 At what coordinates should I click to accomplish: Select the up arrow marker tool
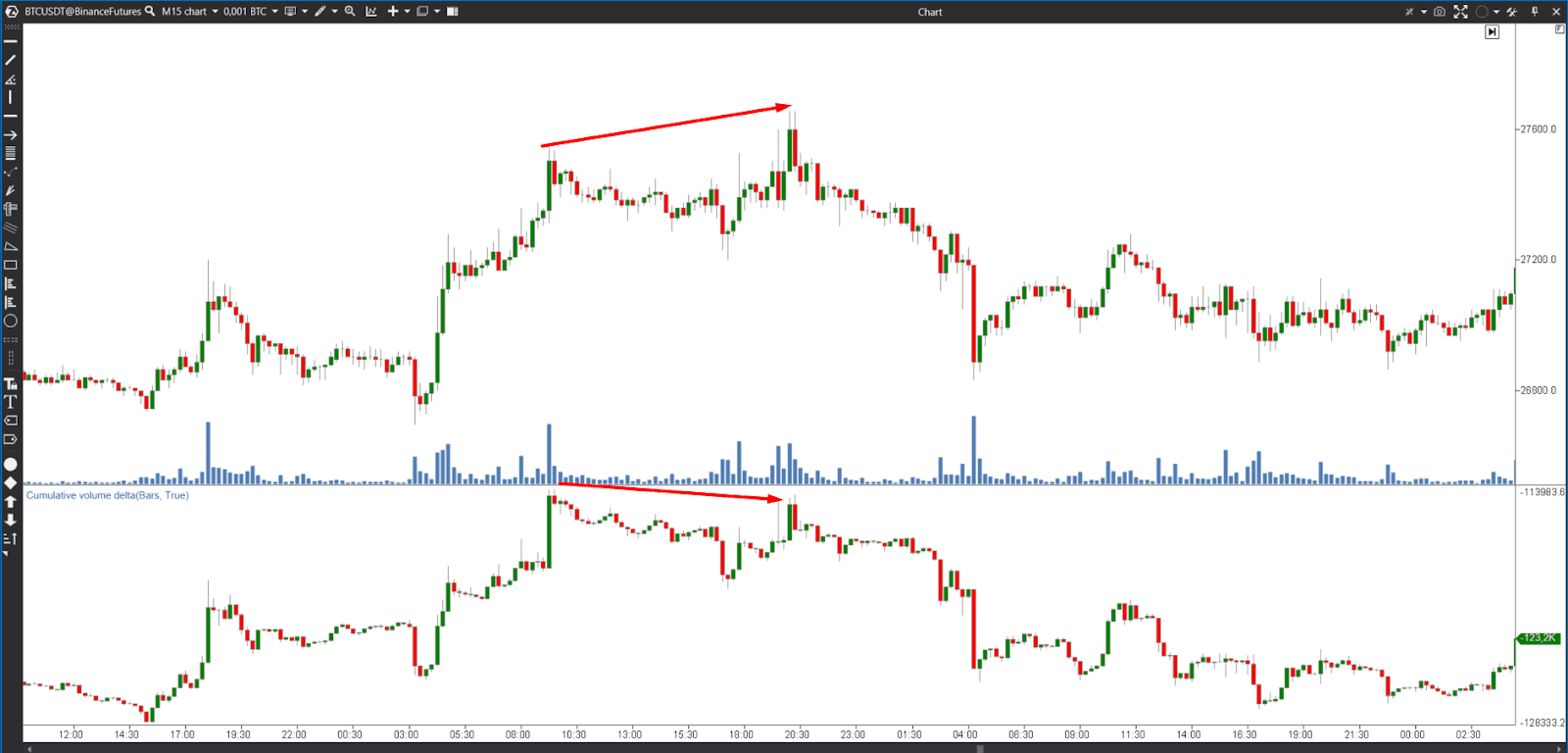pos(11,501)
